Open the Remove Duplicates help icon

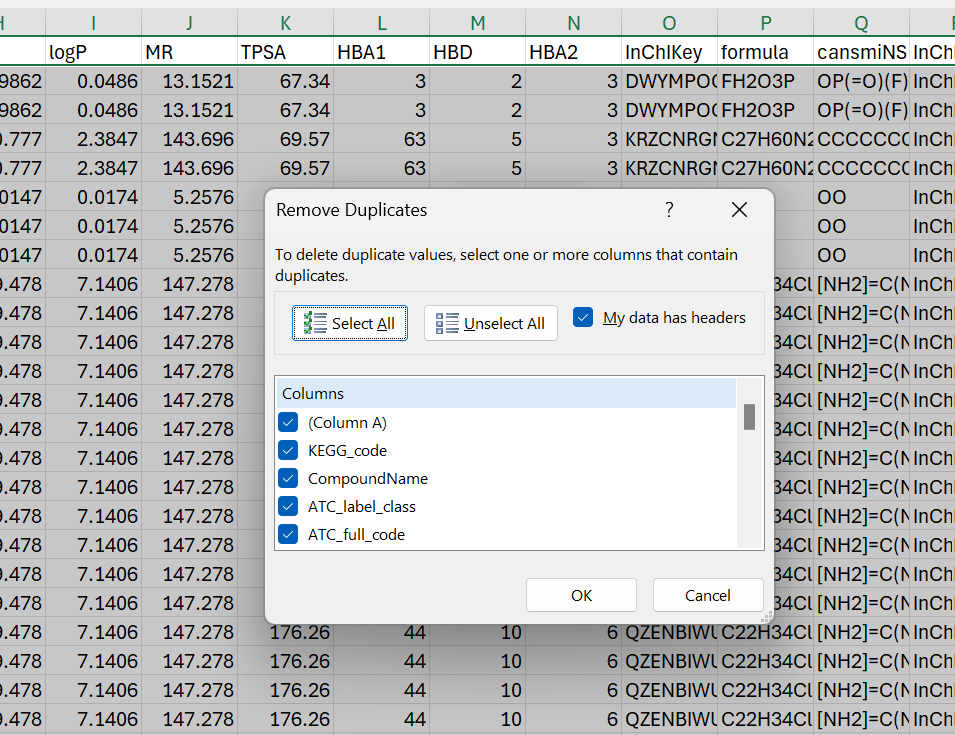coord(669,210)
